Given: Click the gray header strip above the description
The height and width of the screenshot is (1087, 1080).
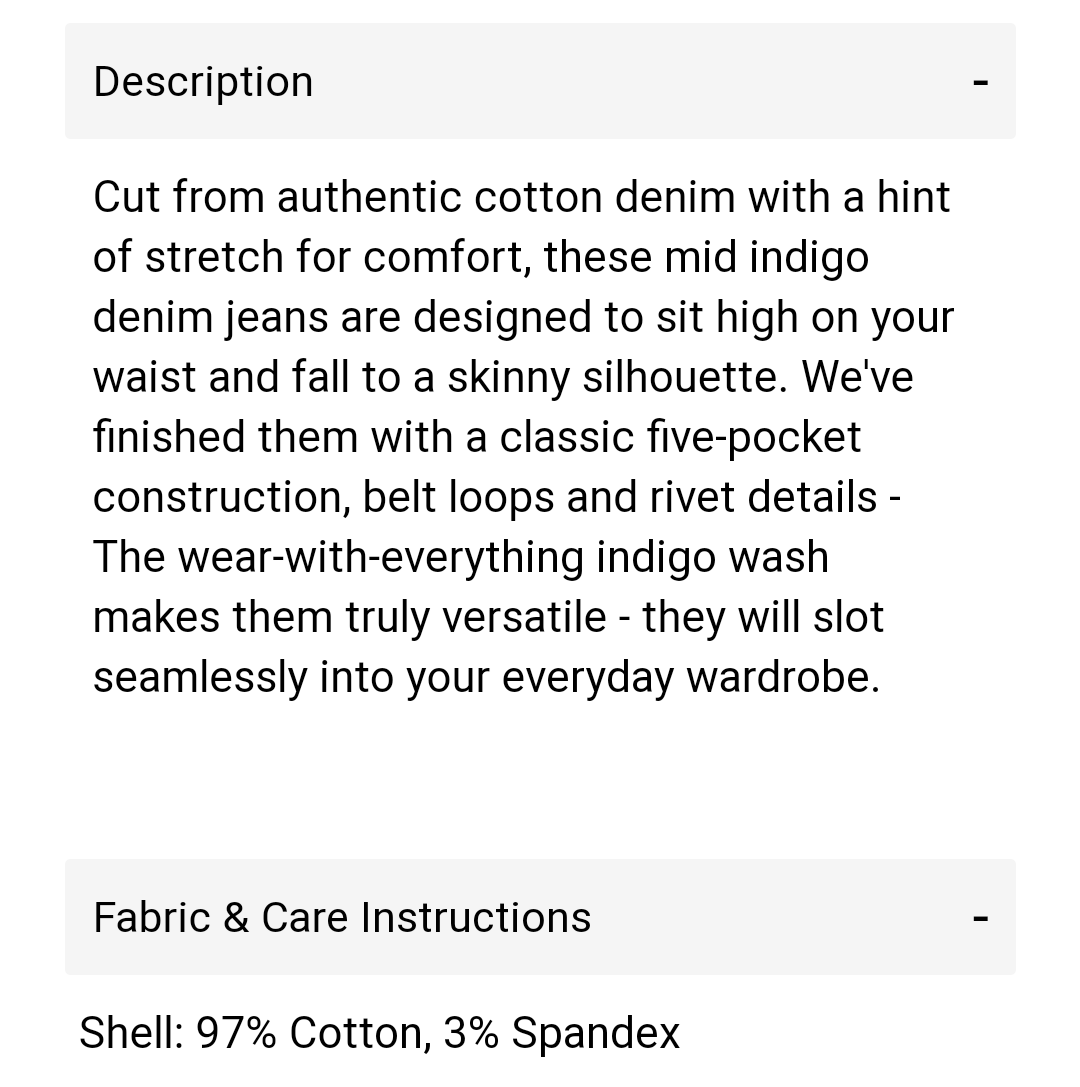Looking at the screenshot, I should point(540,81).
